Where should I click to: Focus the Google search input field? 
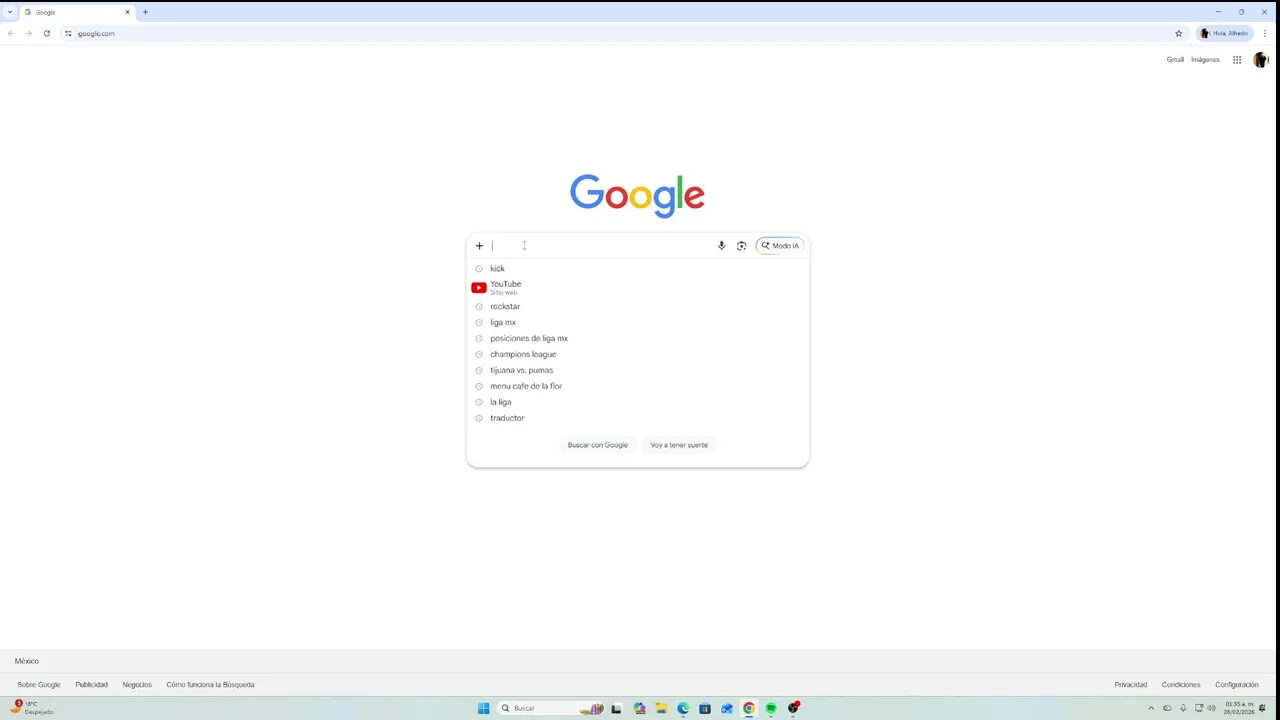click(601, 245)
